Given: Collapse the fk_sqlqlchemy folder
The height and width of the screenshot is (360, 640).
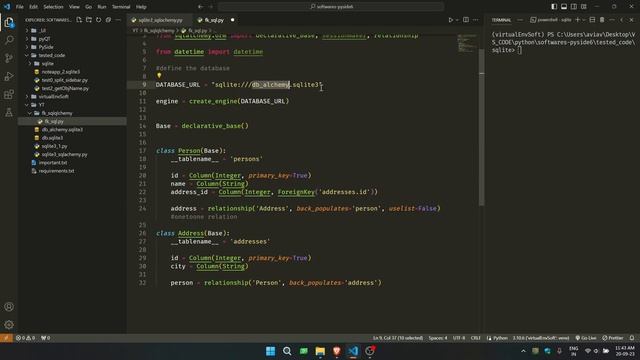Looking at the screenshot, I should [x=57, y=113].
